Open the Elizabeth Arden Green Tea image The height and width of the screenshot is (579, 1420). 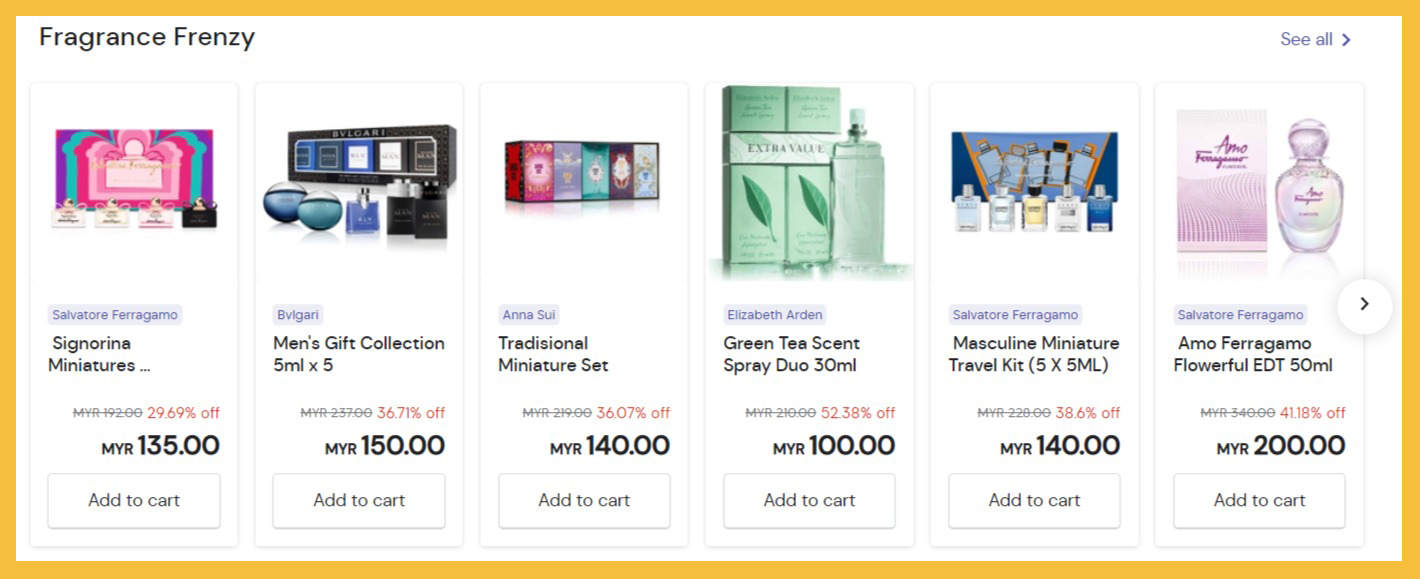809,182
